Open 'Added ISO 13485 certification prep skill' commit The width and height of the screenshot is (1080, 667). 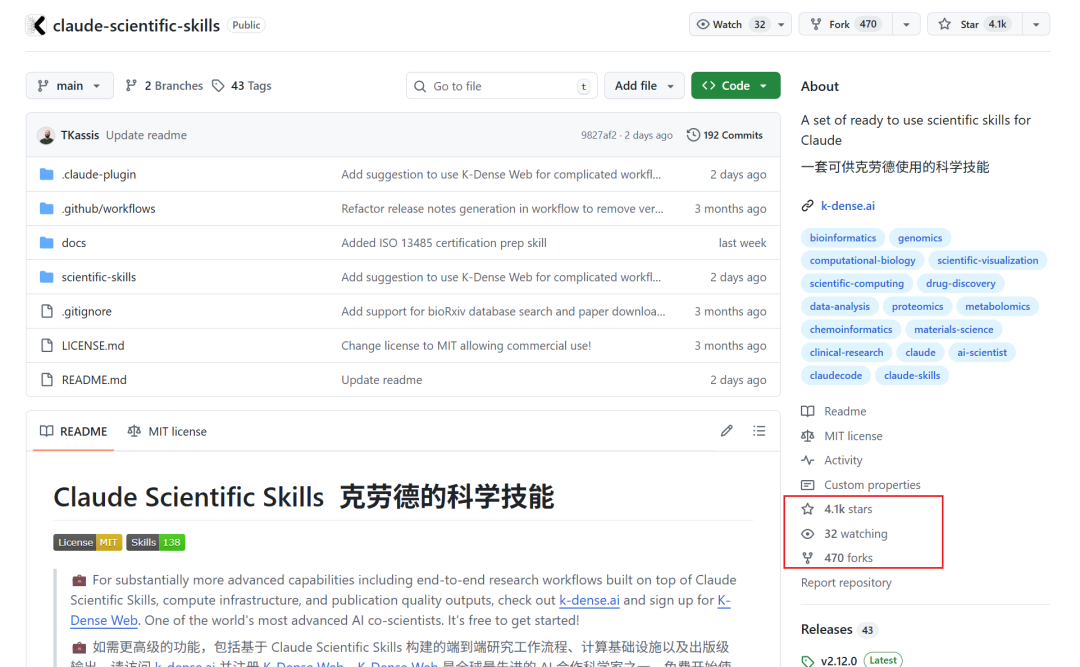444,243
